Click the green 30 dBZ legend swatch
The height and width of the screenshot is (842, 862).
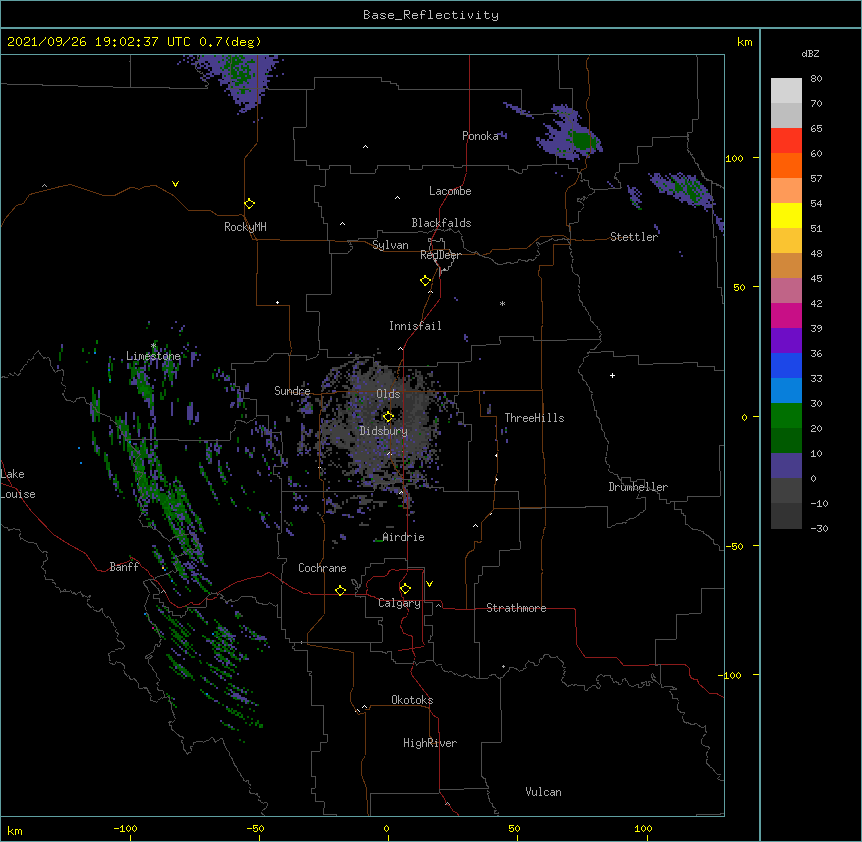pos(786,416)
